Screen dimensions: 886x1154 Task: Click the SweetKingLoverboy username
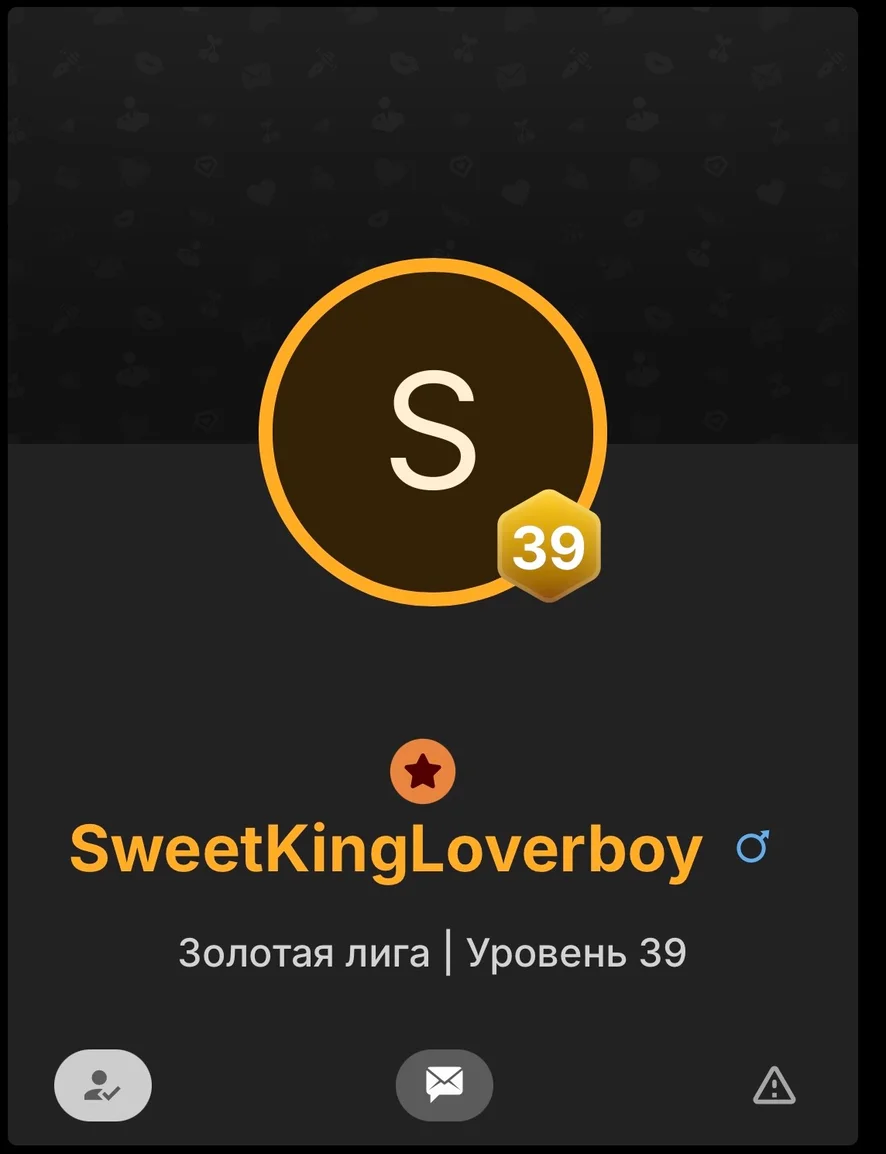click(385, 850)
